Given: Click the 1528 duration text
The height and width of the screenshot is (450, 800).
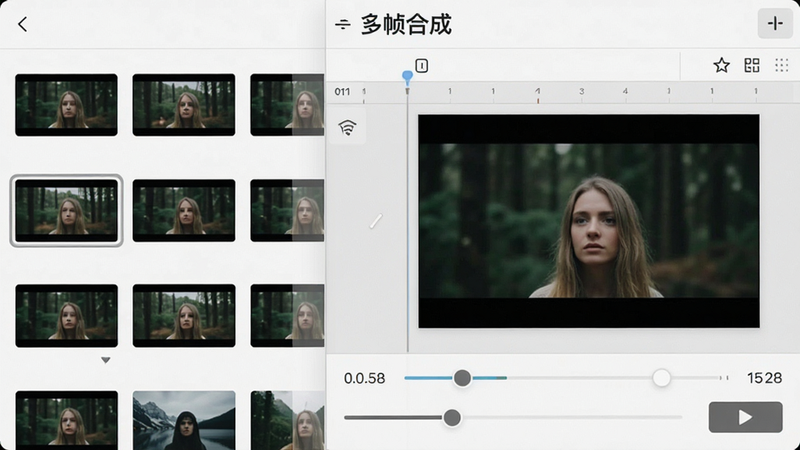Looking at the screenshot, I should (x=764, y=378).
